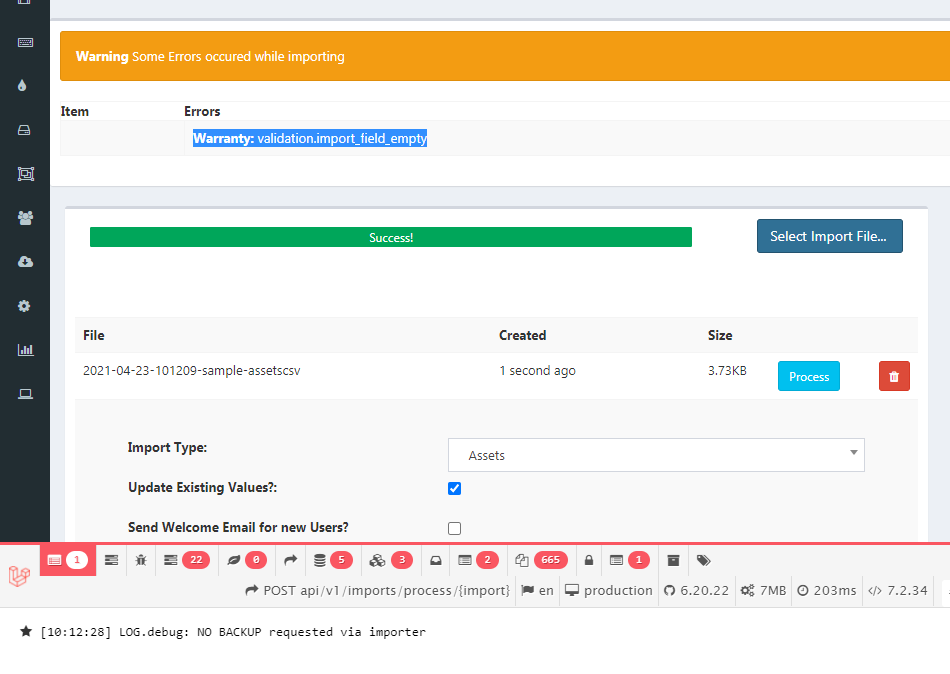Open the tags icon at the debugbar's end
This screenshot has width=950, height=674.
tap(703, 560)
